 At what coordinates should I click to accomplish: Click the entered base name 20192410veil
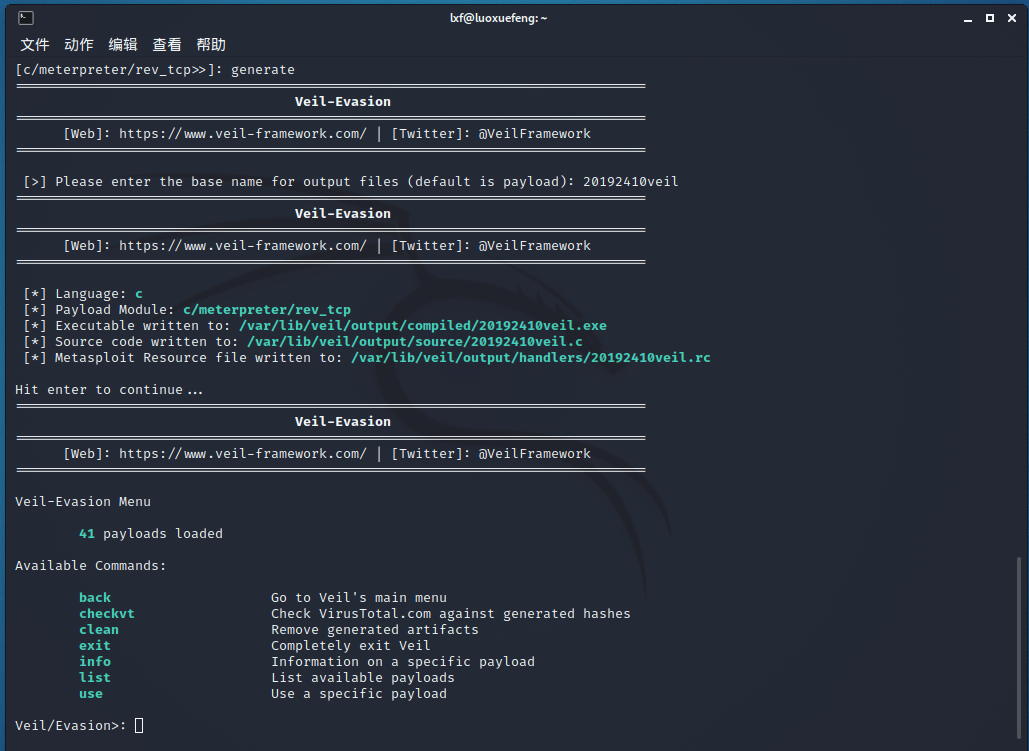click(x=631, y=181)
